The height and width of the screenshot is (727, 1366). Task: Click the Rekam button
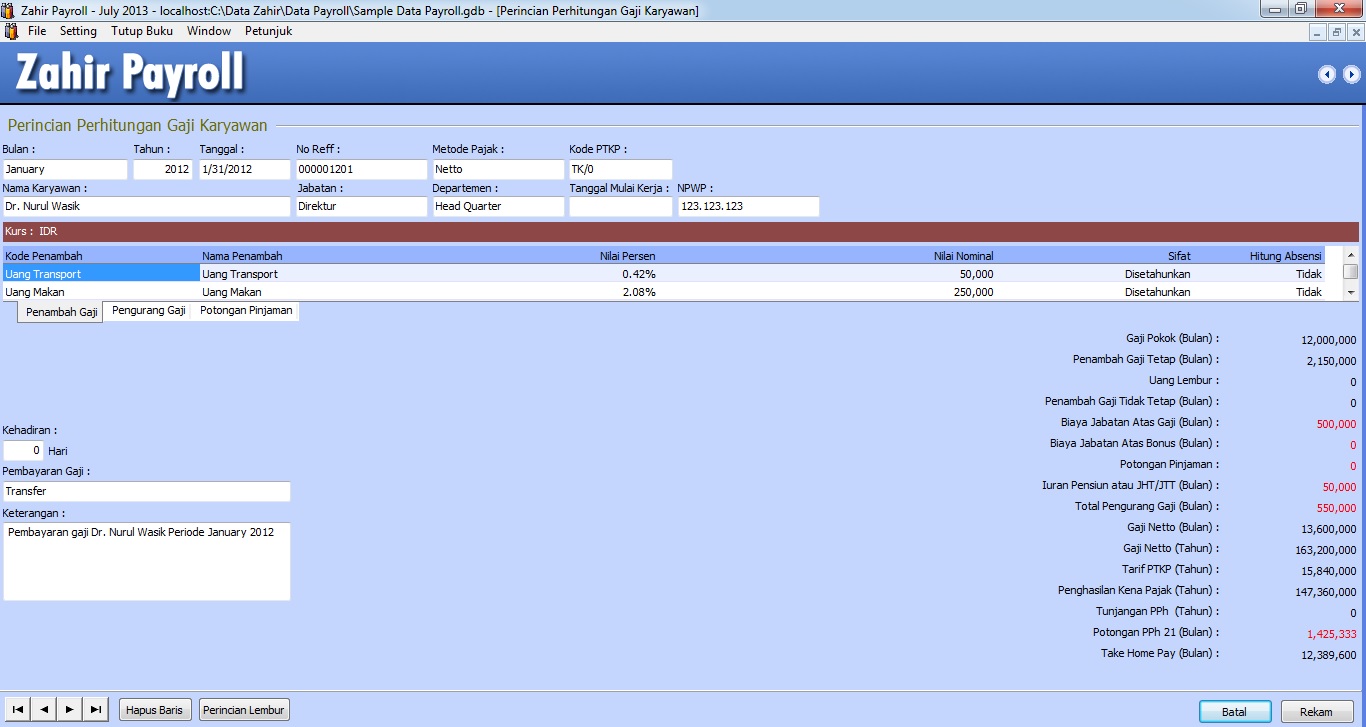pos(1316,712)
